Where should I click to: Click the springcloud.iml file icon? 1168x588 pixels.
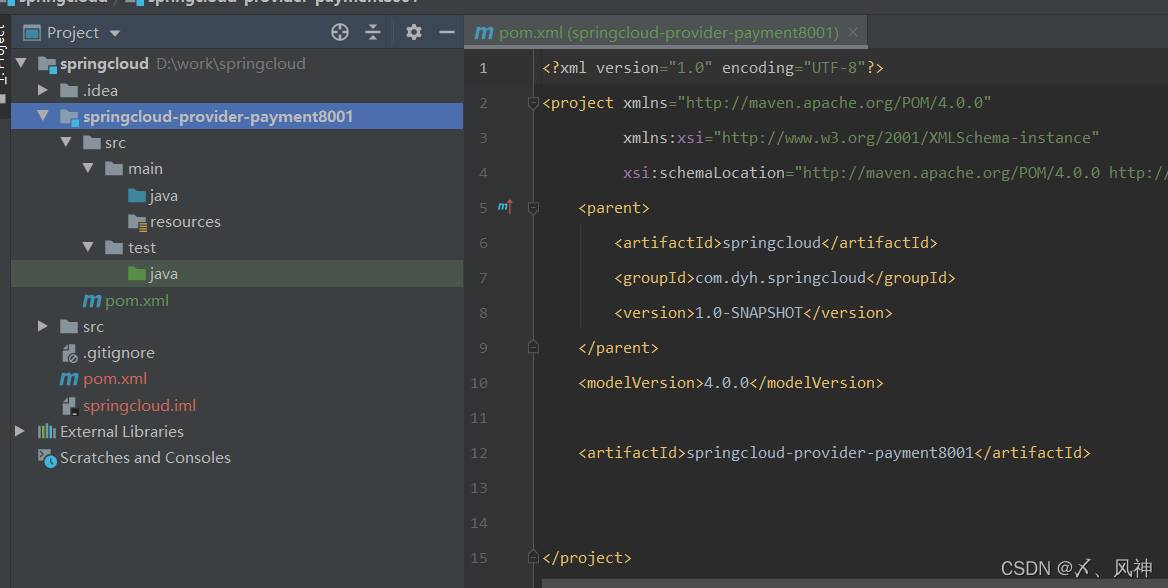[x=69, y=406]
